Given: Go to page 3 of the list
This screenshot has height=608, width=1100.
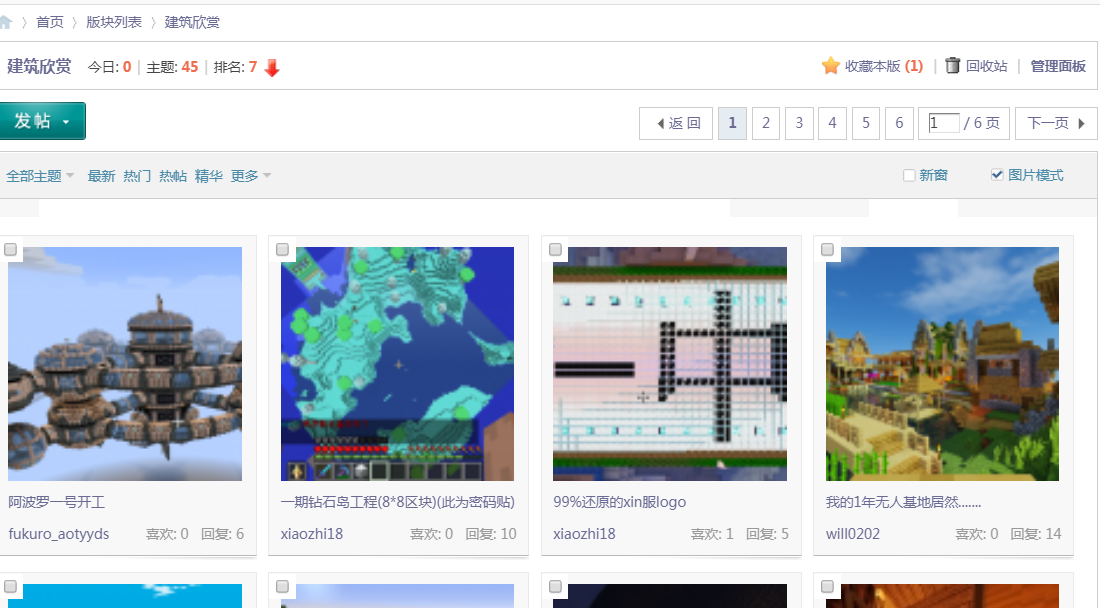Looking at the screenshot, I should click(x=798, y=123).
